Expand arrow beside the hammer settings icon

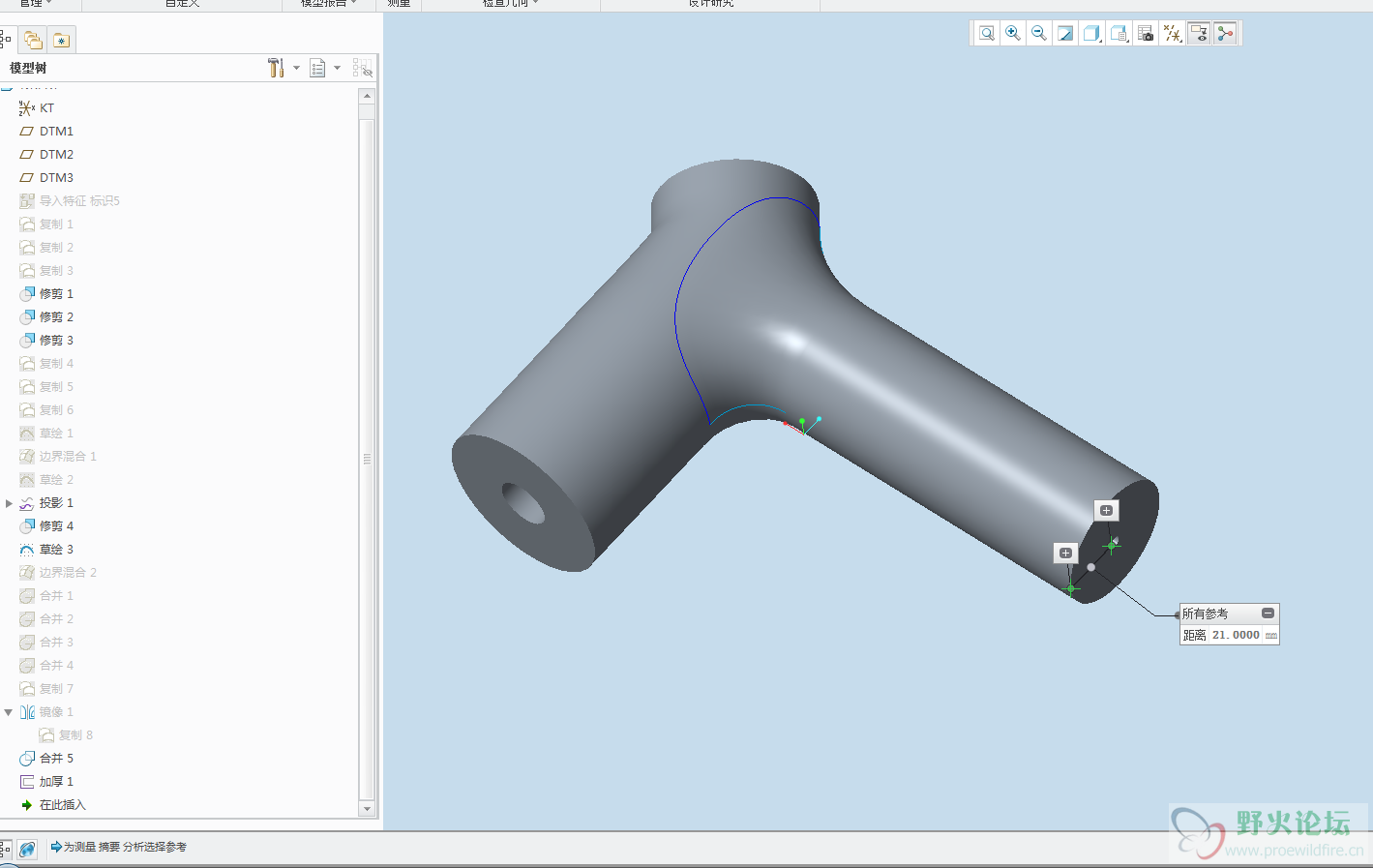[296, 68]
